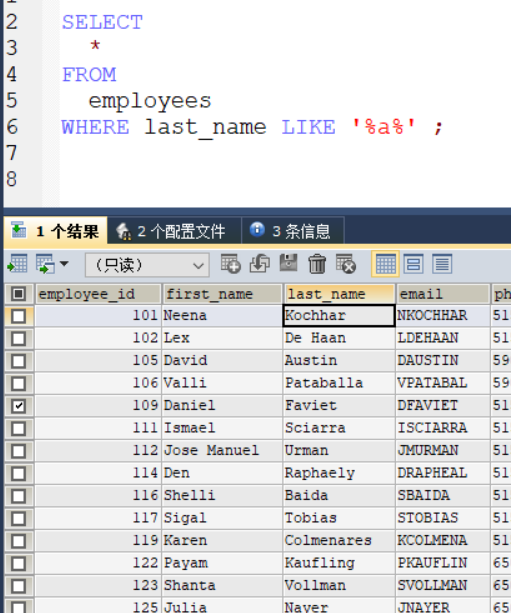The height and width of the screenshot is (613, 511).
Task: Click the delete row trash icon
Action: point(317,264)
